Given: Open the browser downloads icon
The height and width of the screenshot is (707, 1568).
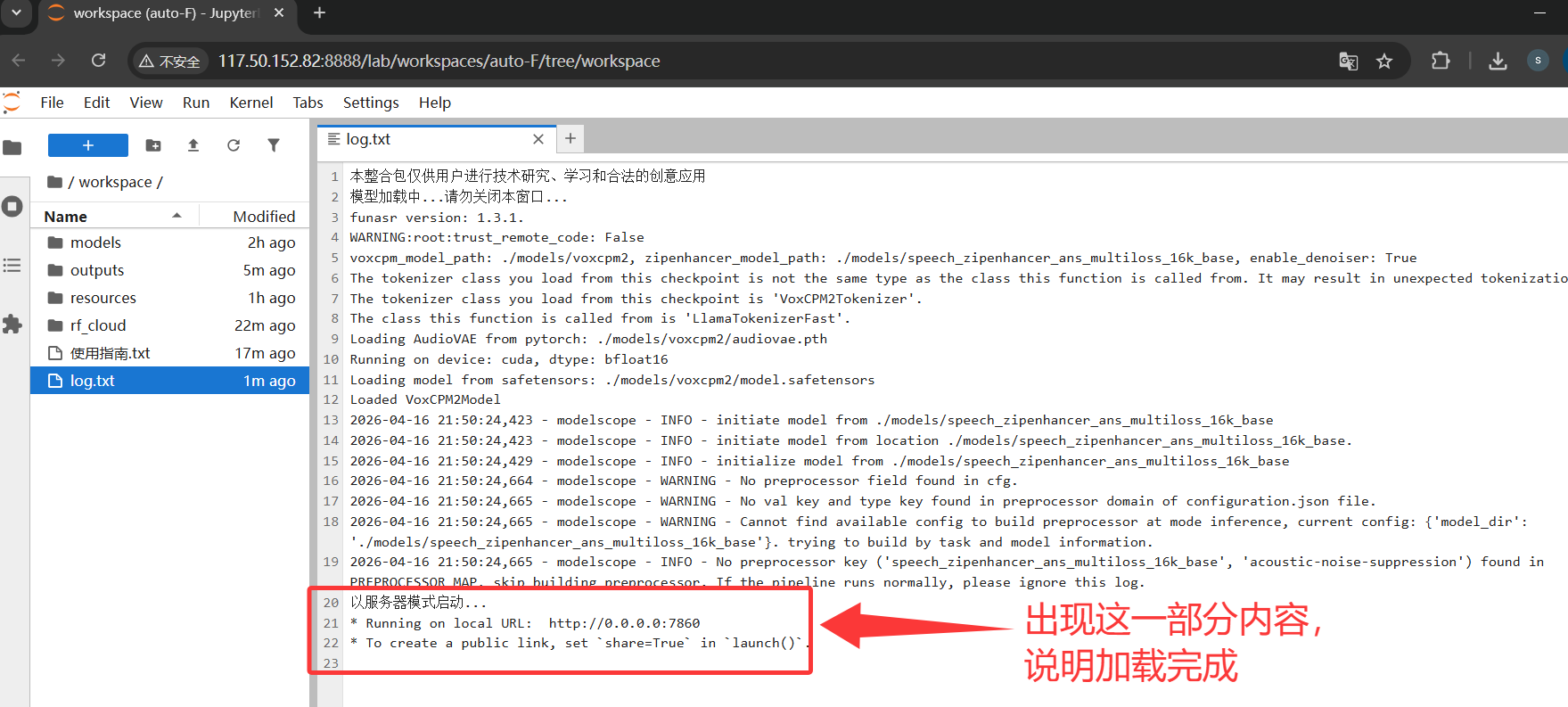Looking at the screenshot, I should point(1498,62).
